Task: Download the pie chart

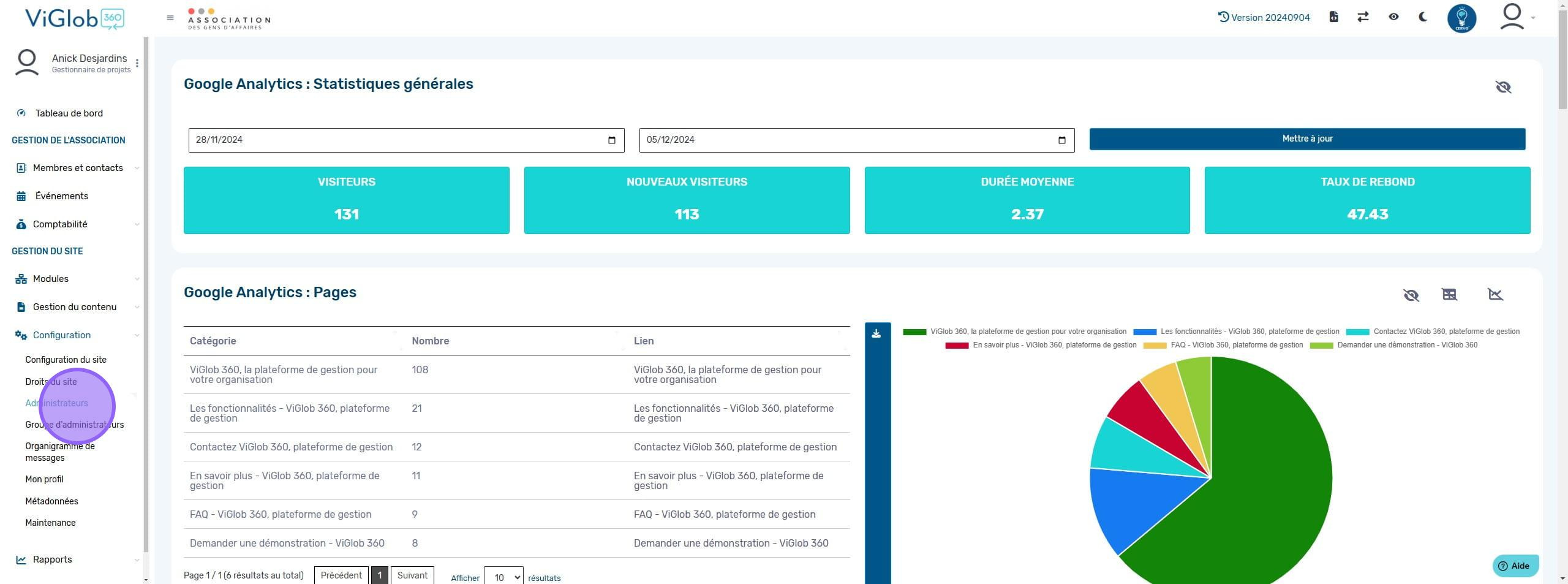Action: click(x=876, y=334)
